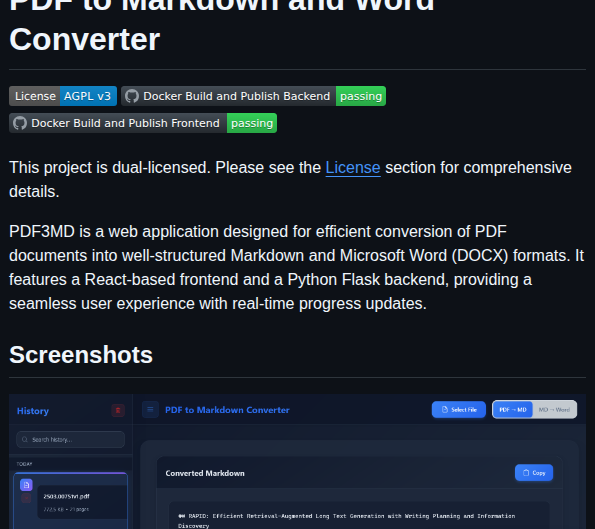
Task: Open the hamburger menu beside the converter title
Action: pos(150,409)
